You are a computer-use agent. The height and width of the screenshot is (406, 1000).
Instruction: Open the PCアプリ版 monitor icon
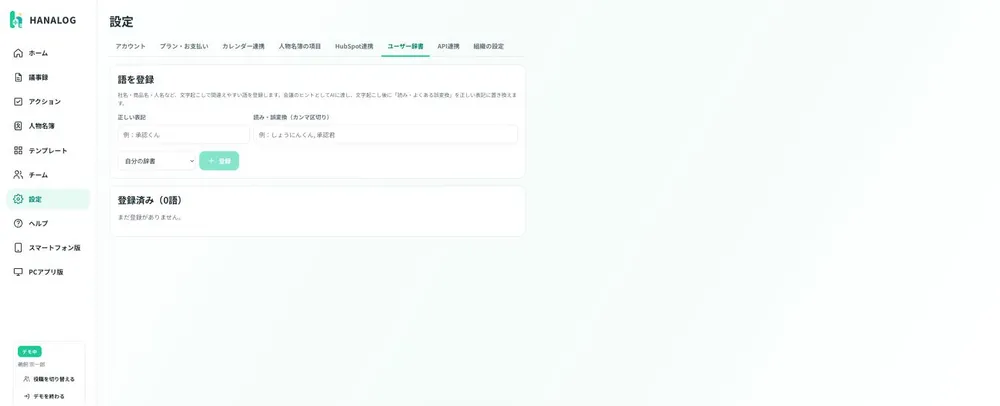[x=18, y=272]
